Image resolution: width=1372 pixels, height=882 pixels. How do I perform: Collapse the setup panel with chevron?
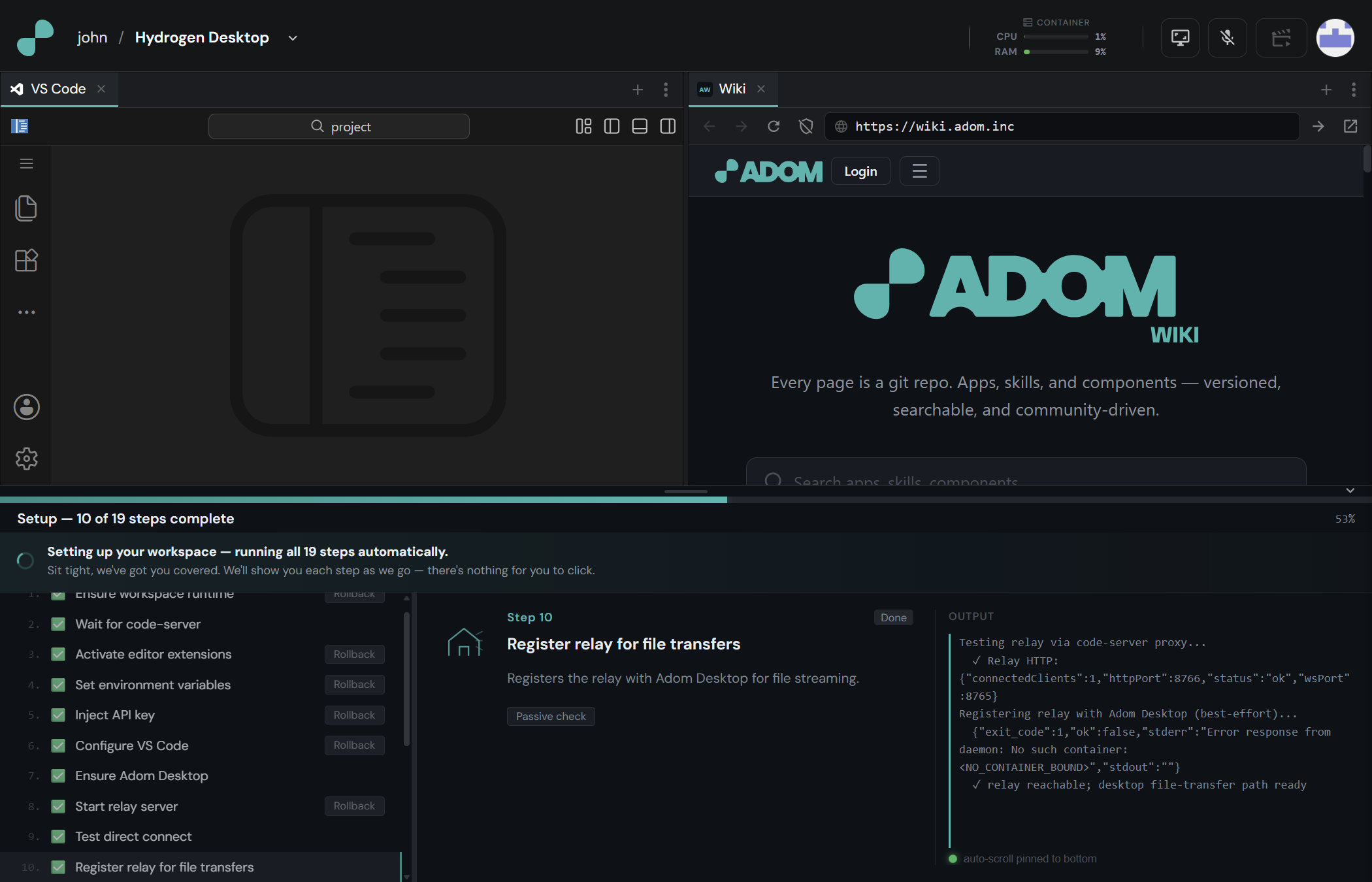1350,491
